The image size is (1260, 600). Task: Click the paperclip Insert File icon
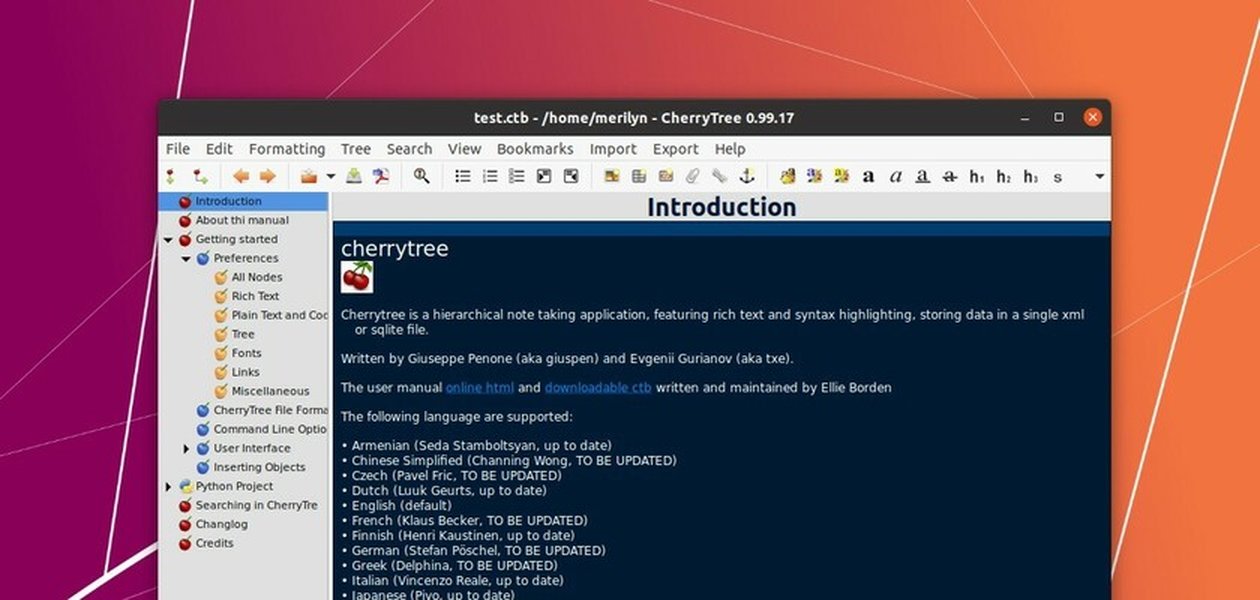pyautogui.click(x=692, y=176)
